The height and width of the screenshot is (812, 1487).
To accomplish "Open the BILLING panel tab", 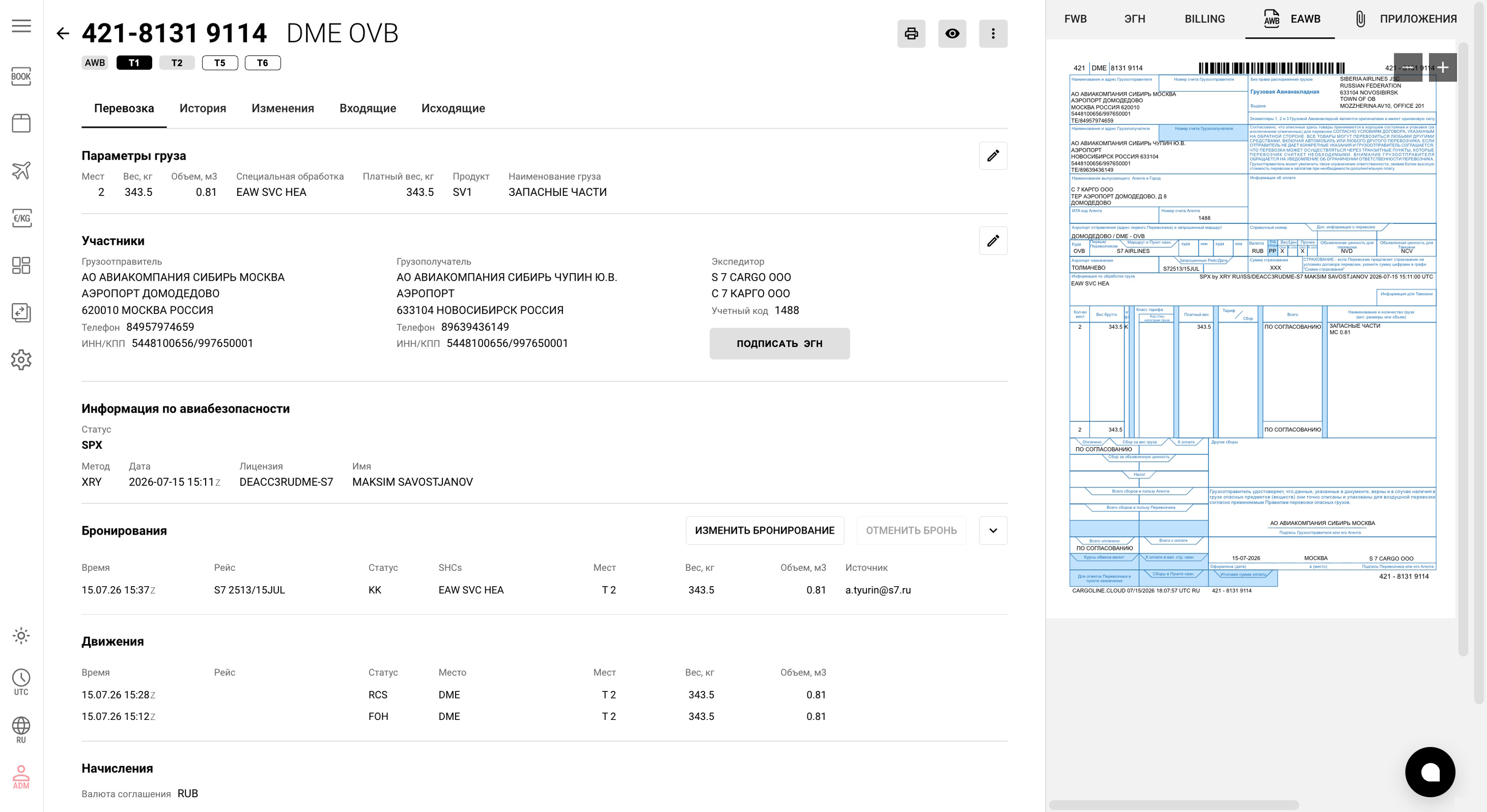I will pyautogui.click(x=1205, y=19).
